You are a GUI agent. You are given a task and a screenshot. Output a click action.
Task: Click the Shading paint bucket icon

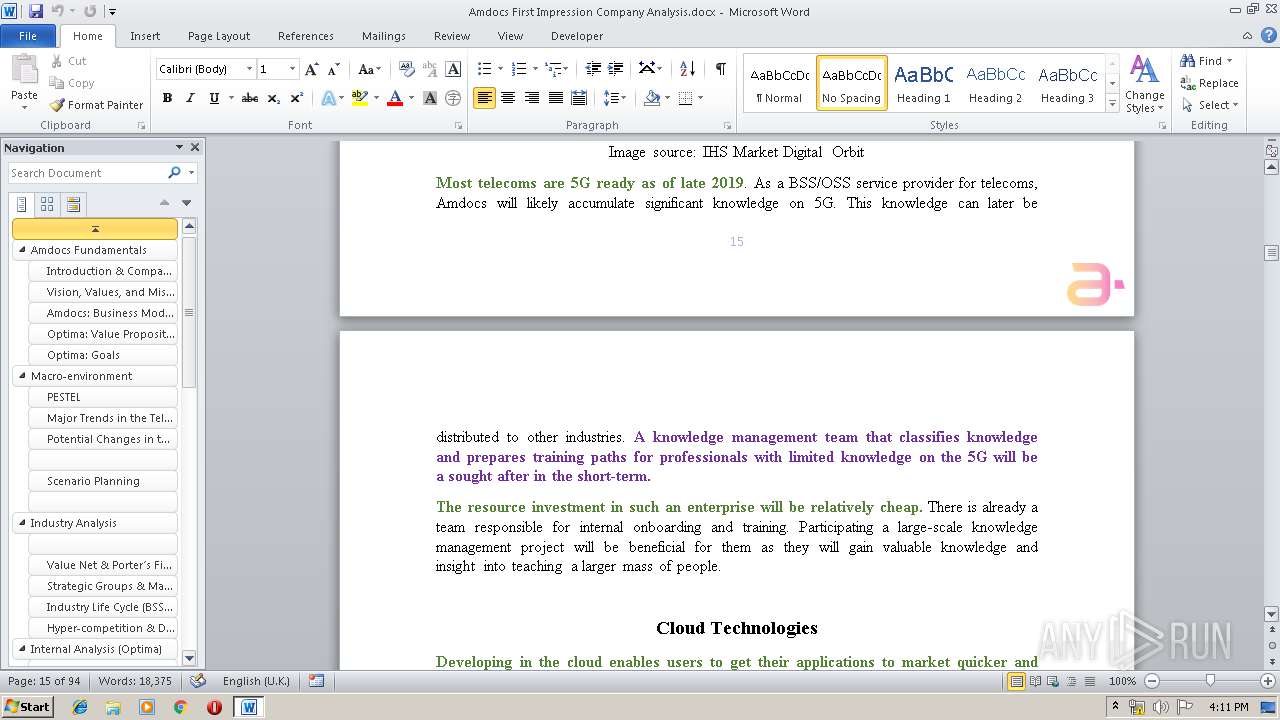(652, 98)
